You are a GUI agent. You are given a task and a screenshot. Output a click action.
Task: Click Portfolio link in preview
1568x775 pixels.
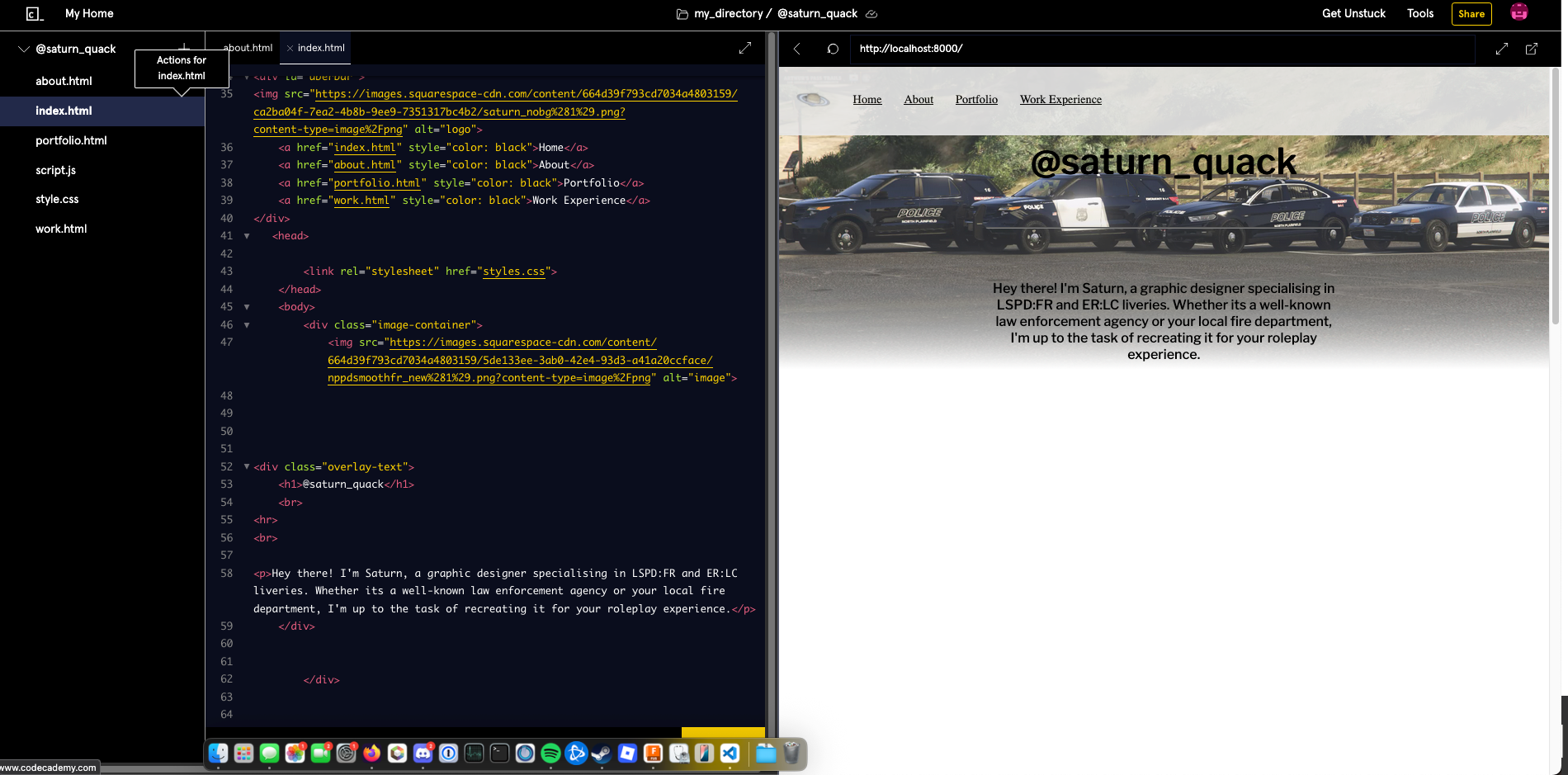click(976, 99)
